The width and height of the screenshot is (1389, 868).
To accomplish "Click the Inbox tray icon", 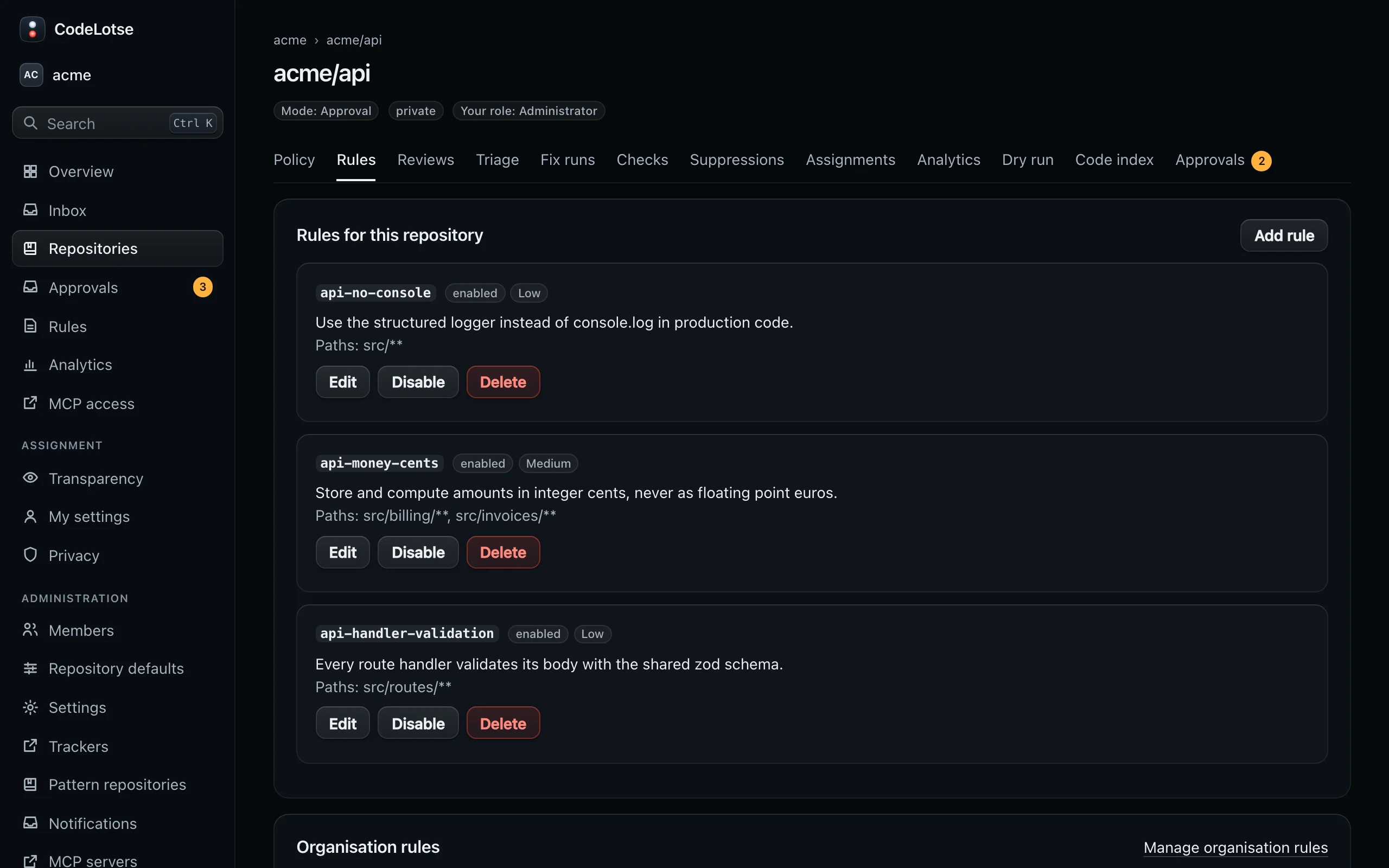I will 30,210.
